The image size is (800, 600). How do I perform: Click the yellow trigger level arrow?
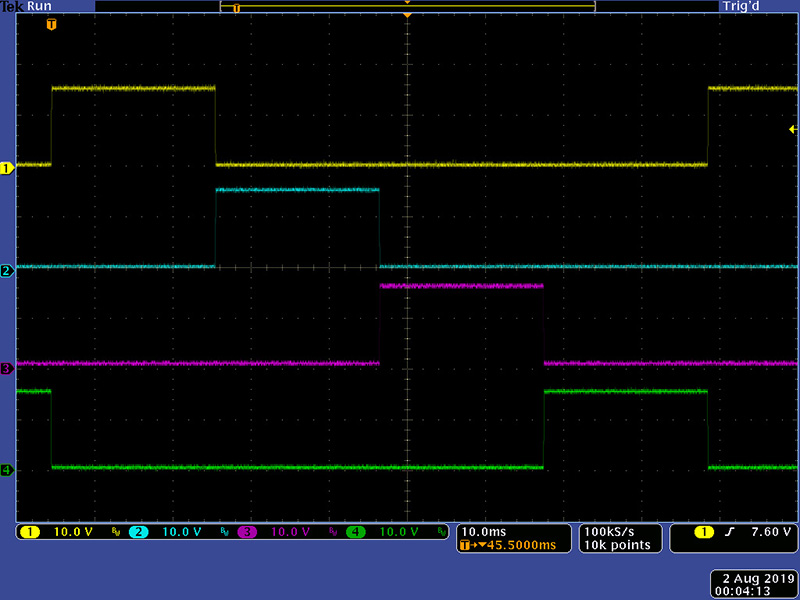[x=793, y=130]
